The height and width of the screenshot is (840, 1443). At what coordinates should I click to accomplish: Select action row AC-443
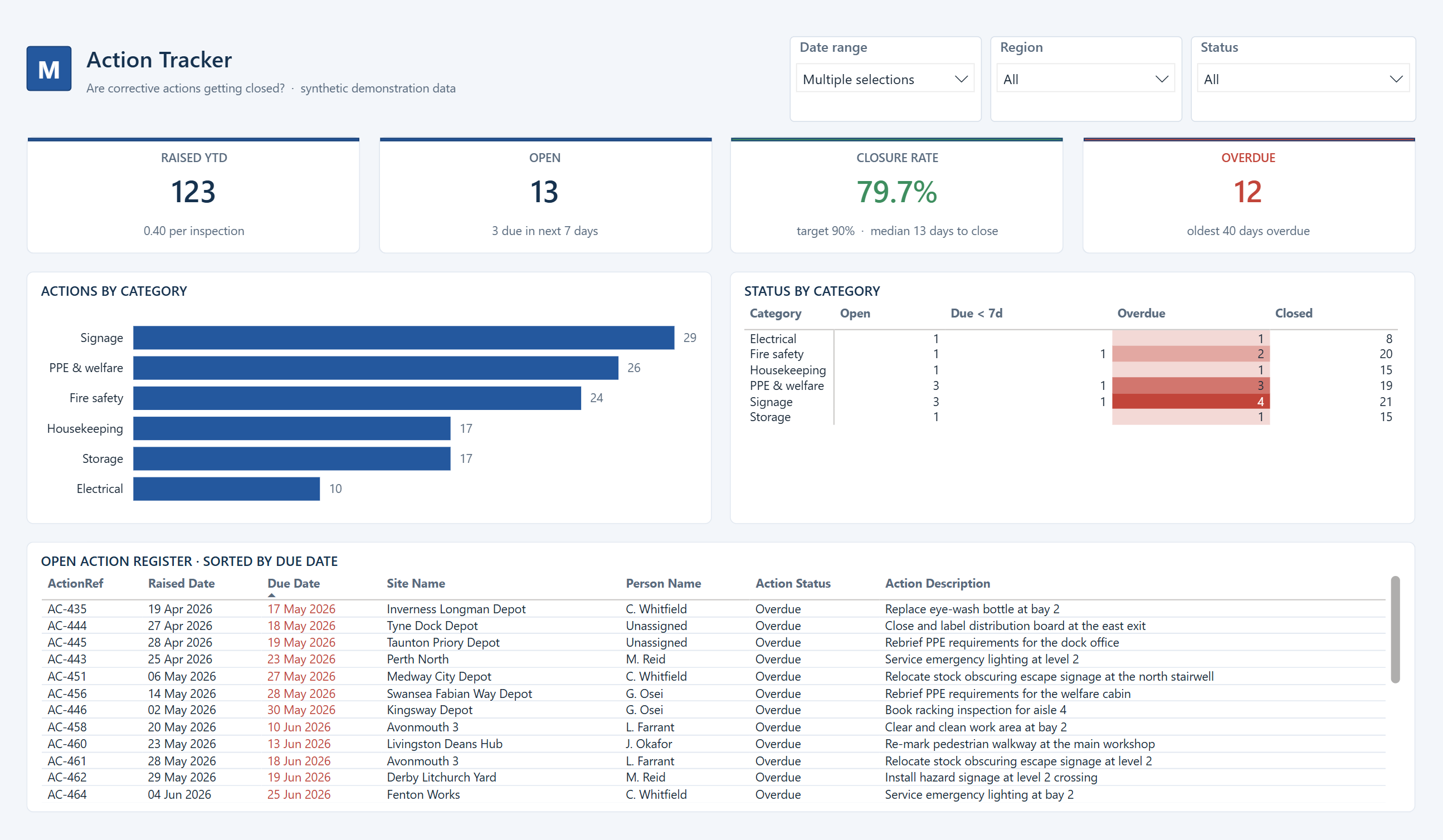714,659
